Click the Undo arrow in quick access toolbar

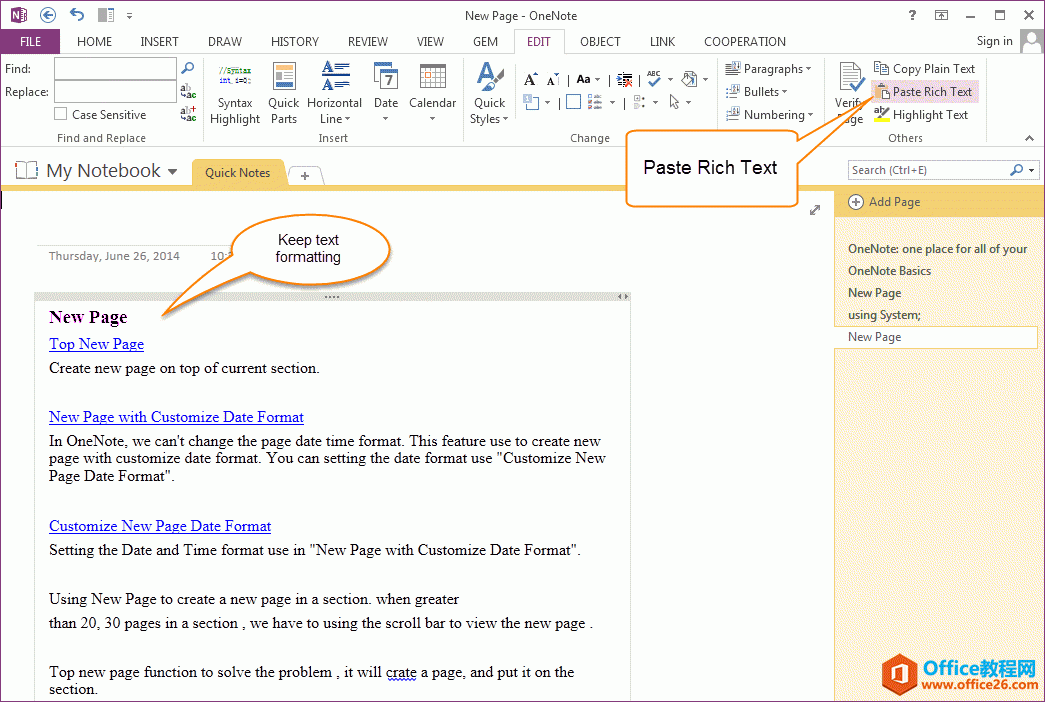[77, 15]
